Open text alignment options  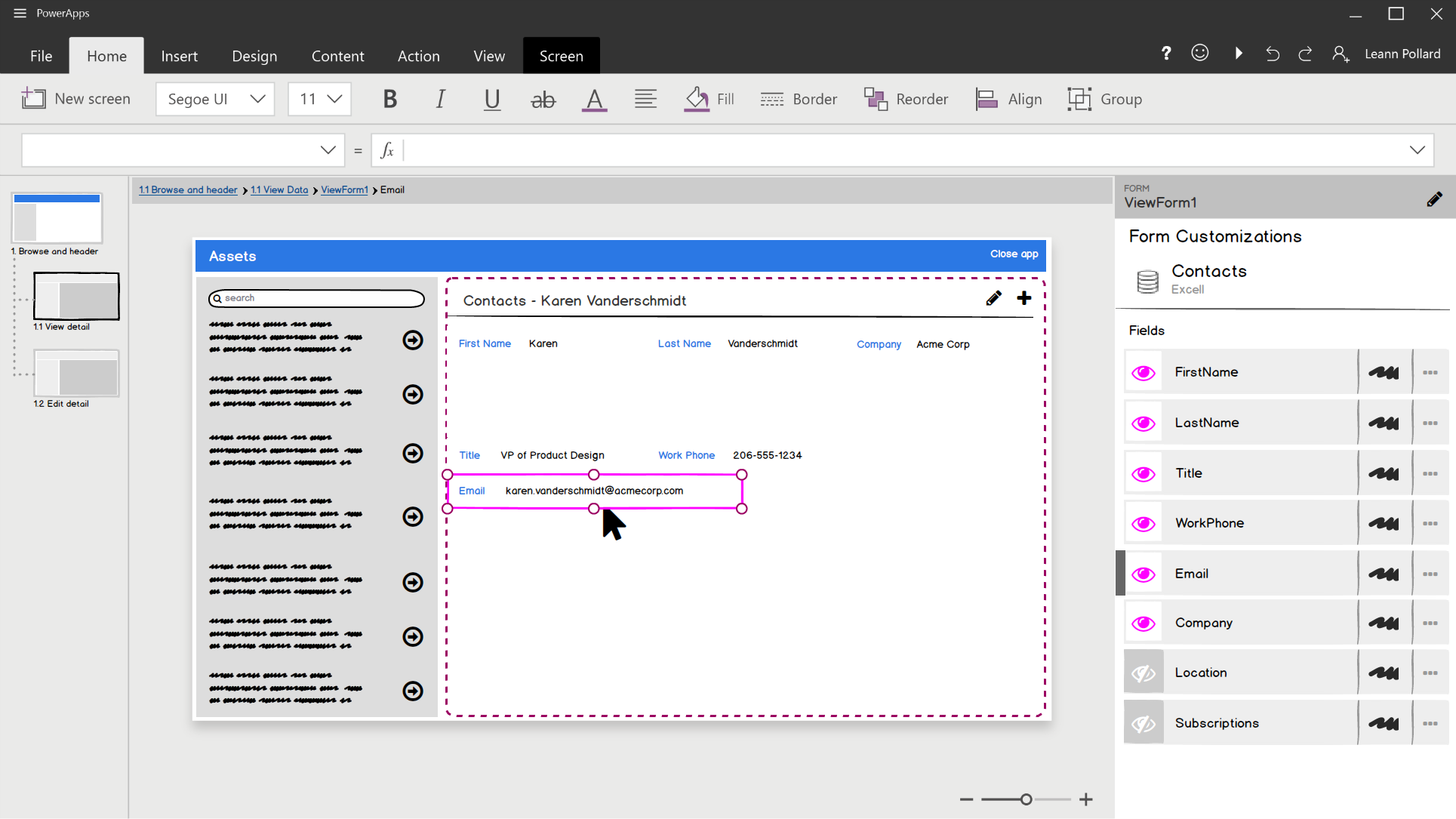coord(645,99)
